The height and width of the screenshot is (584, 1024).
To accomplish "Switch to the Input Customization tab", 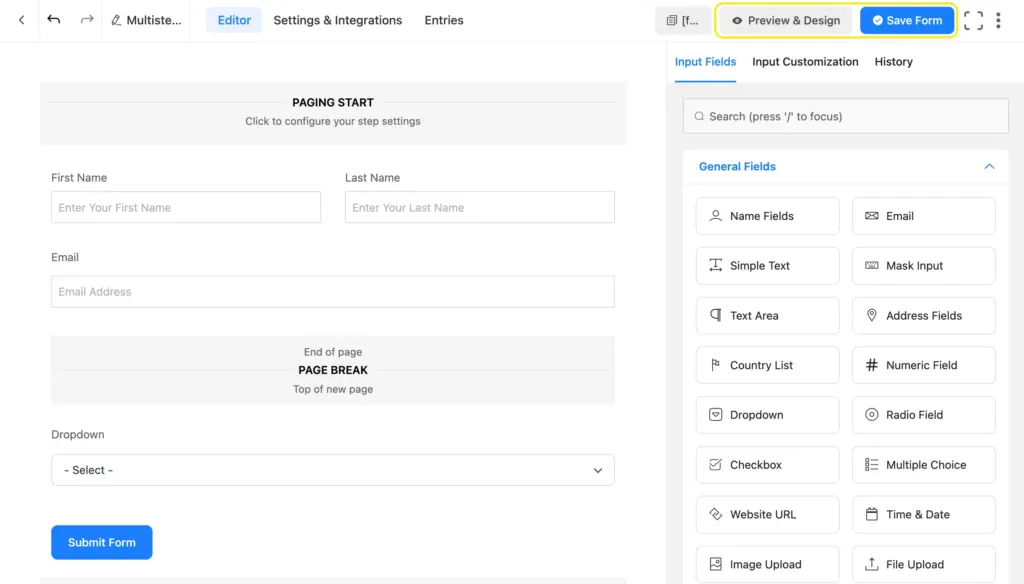I will pos(805,62).
